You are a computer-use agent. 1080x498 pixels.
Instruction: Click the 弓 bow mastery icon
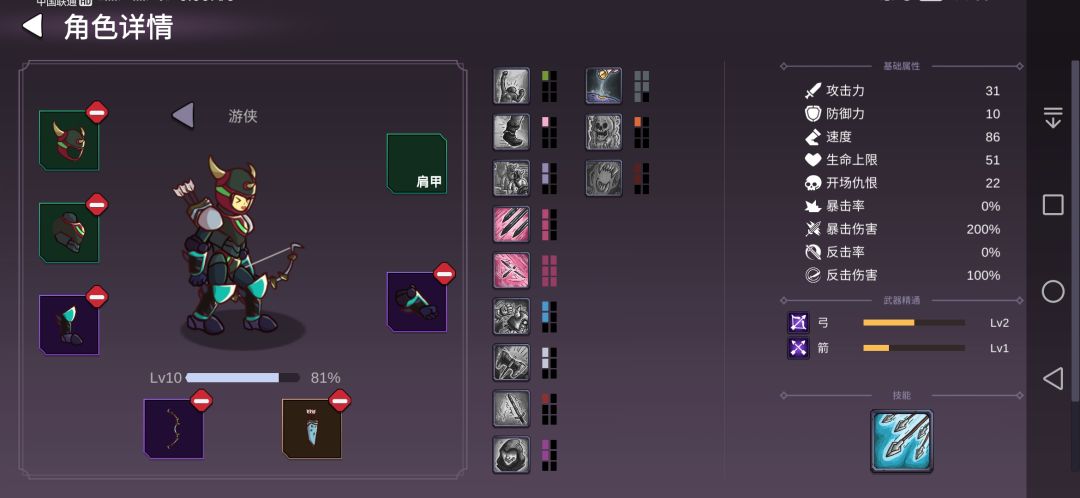[798, 322]
